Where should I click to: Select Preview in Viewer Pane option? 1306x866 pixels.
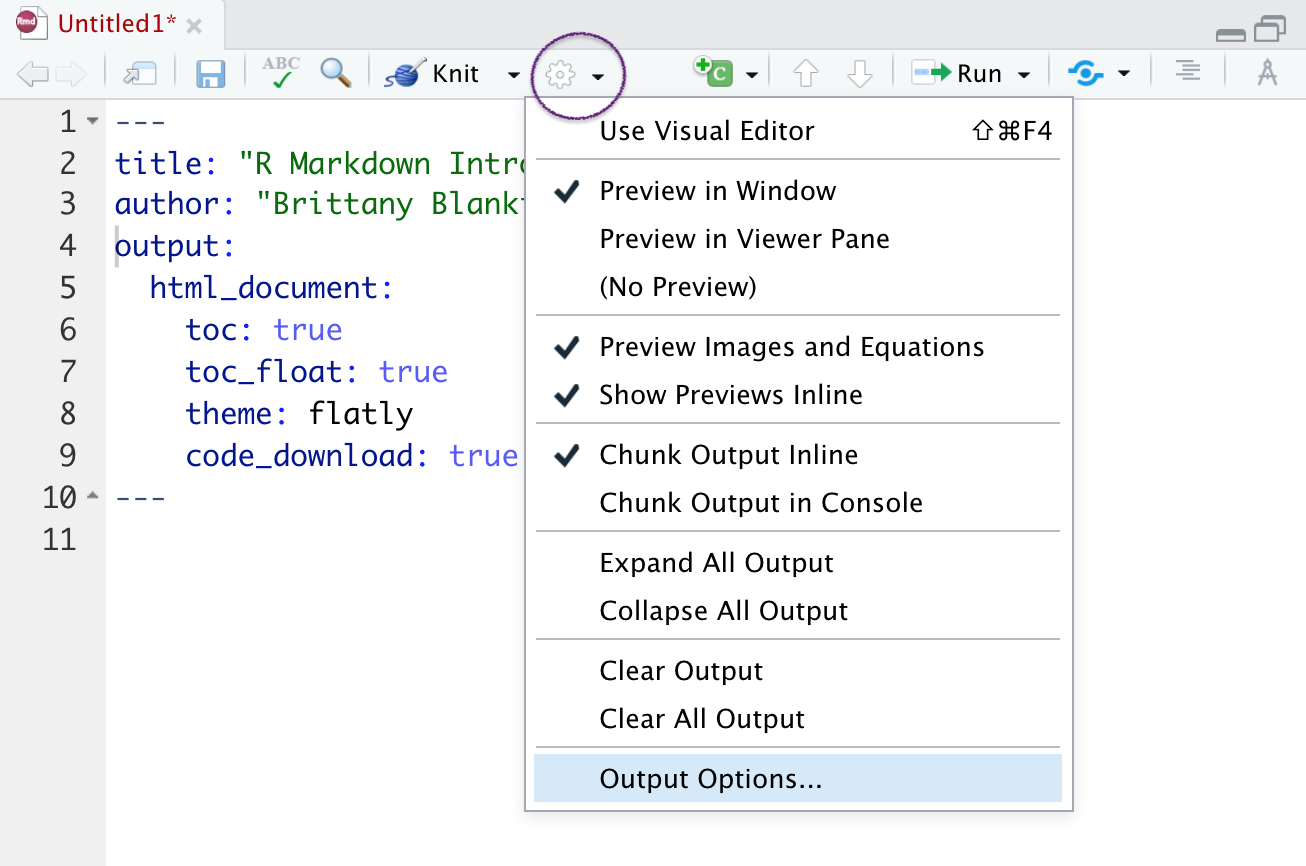point(744,239)
